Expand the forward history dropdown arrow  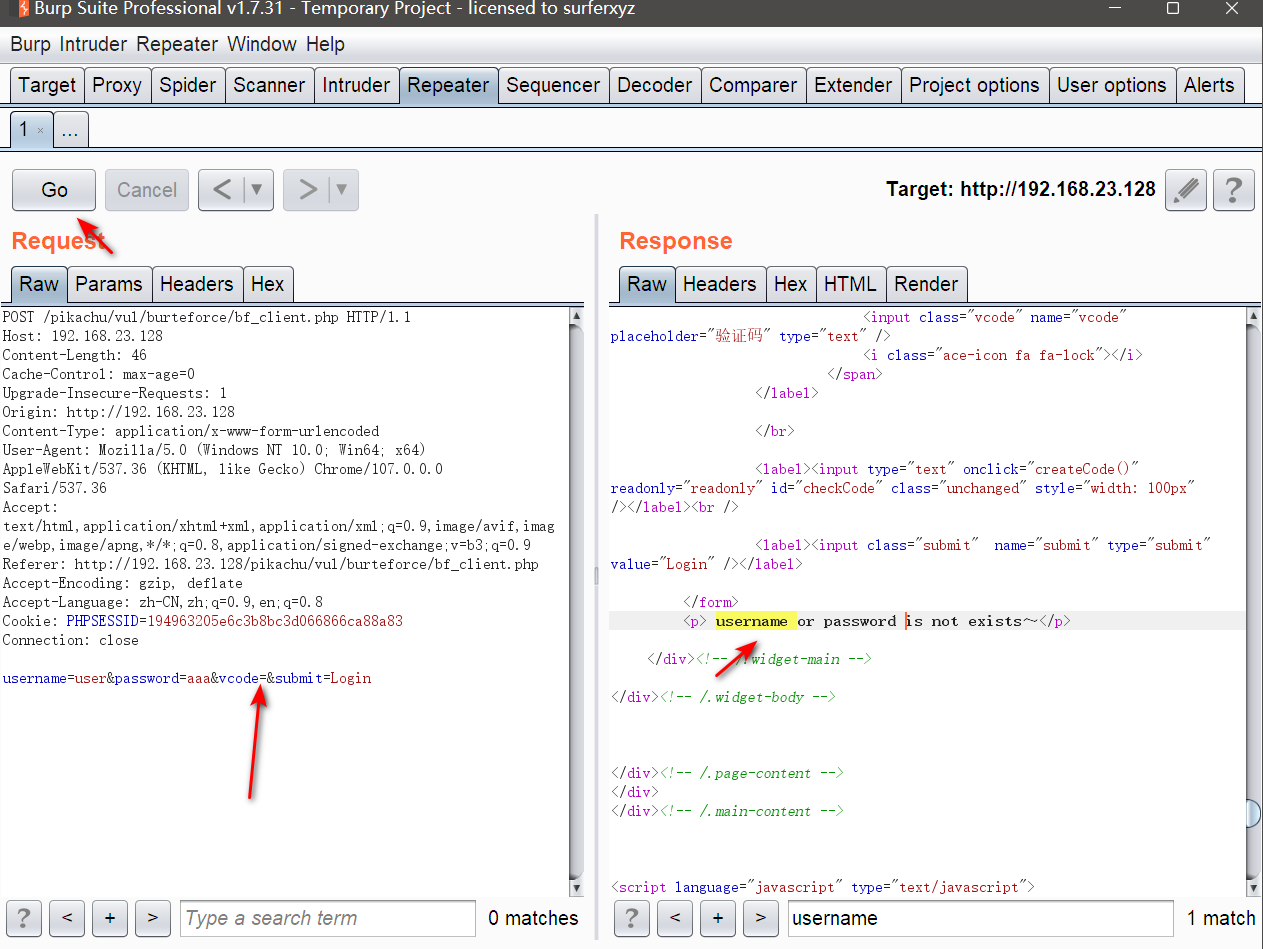341,190
